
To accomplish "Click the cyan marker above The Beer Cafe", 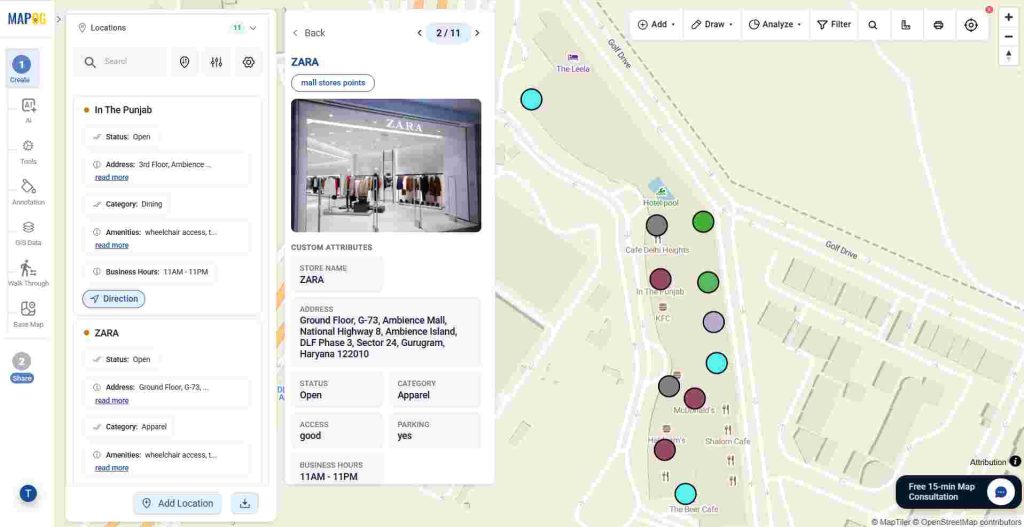I will point(685,494).
